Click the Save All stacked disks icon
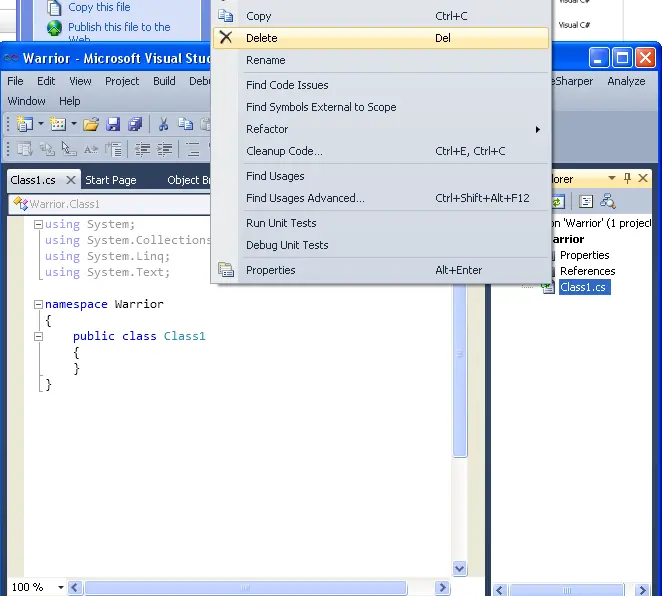662x596 pixels. [x=135, y=124]
